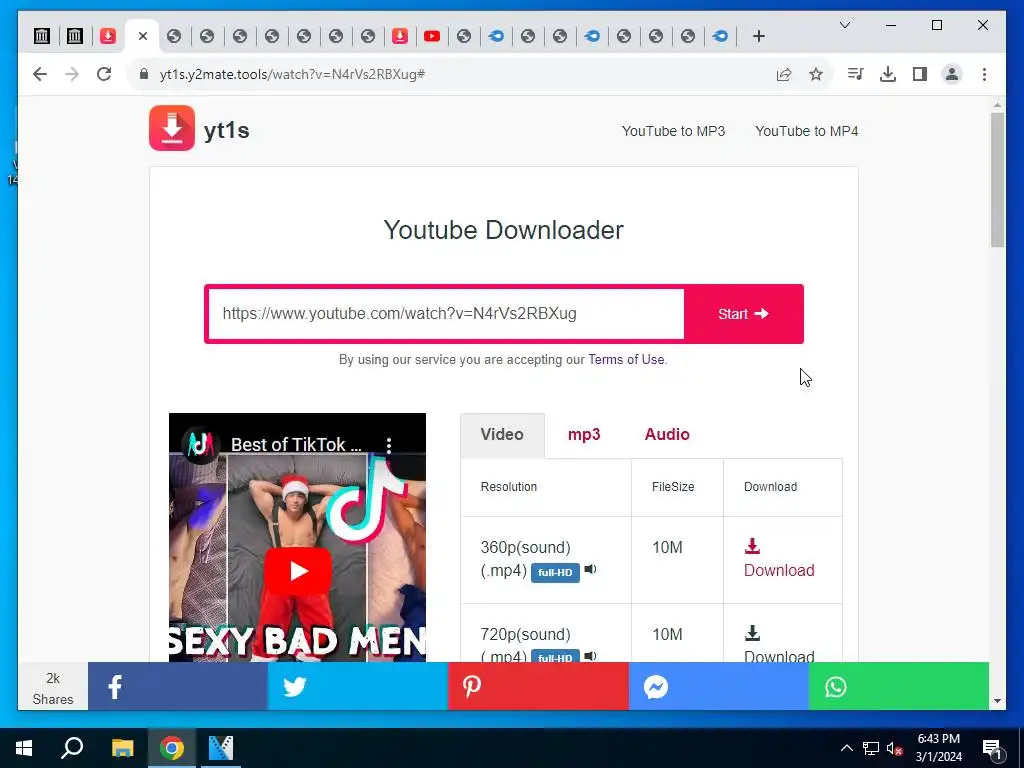Viewport: 1024px width, 768px height.
Task: Click the download arrow icon in the 360p row
Action: point(752,546)
